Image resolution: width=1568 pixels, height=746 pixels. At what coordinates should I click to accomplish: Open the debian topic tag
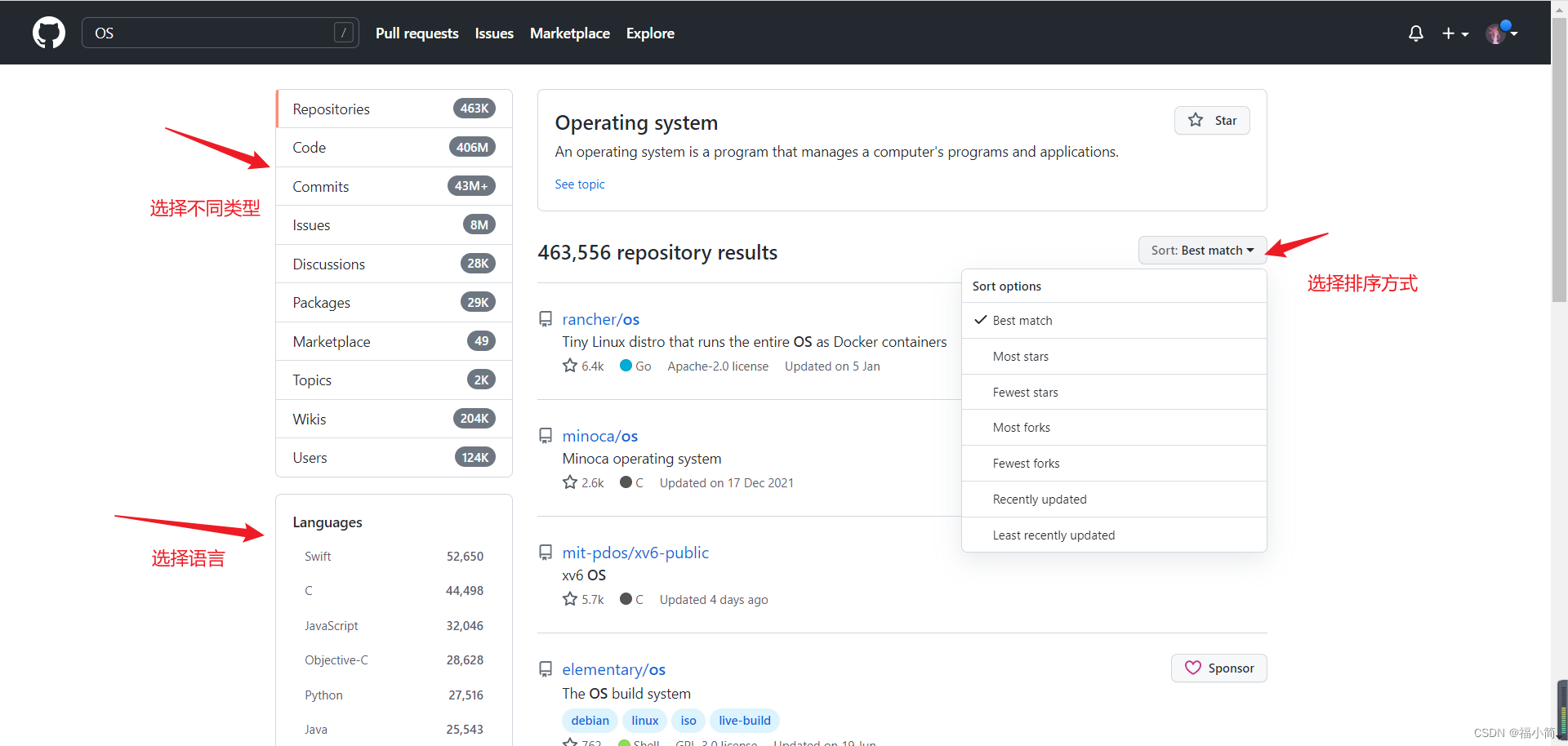pyautogui.click(x=590, y=721)
